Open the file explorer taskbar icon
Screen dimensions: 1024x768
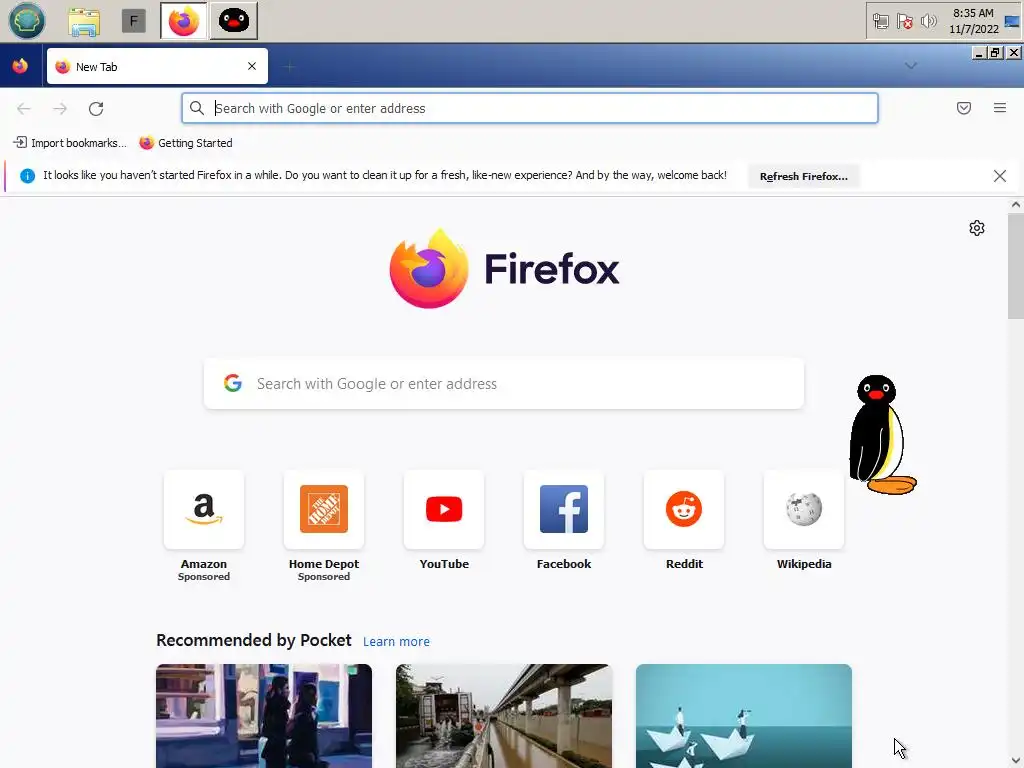click(84, 22)
